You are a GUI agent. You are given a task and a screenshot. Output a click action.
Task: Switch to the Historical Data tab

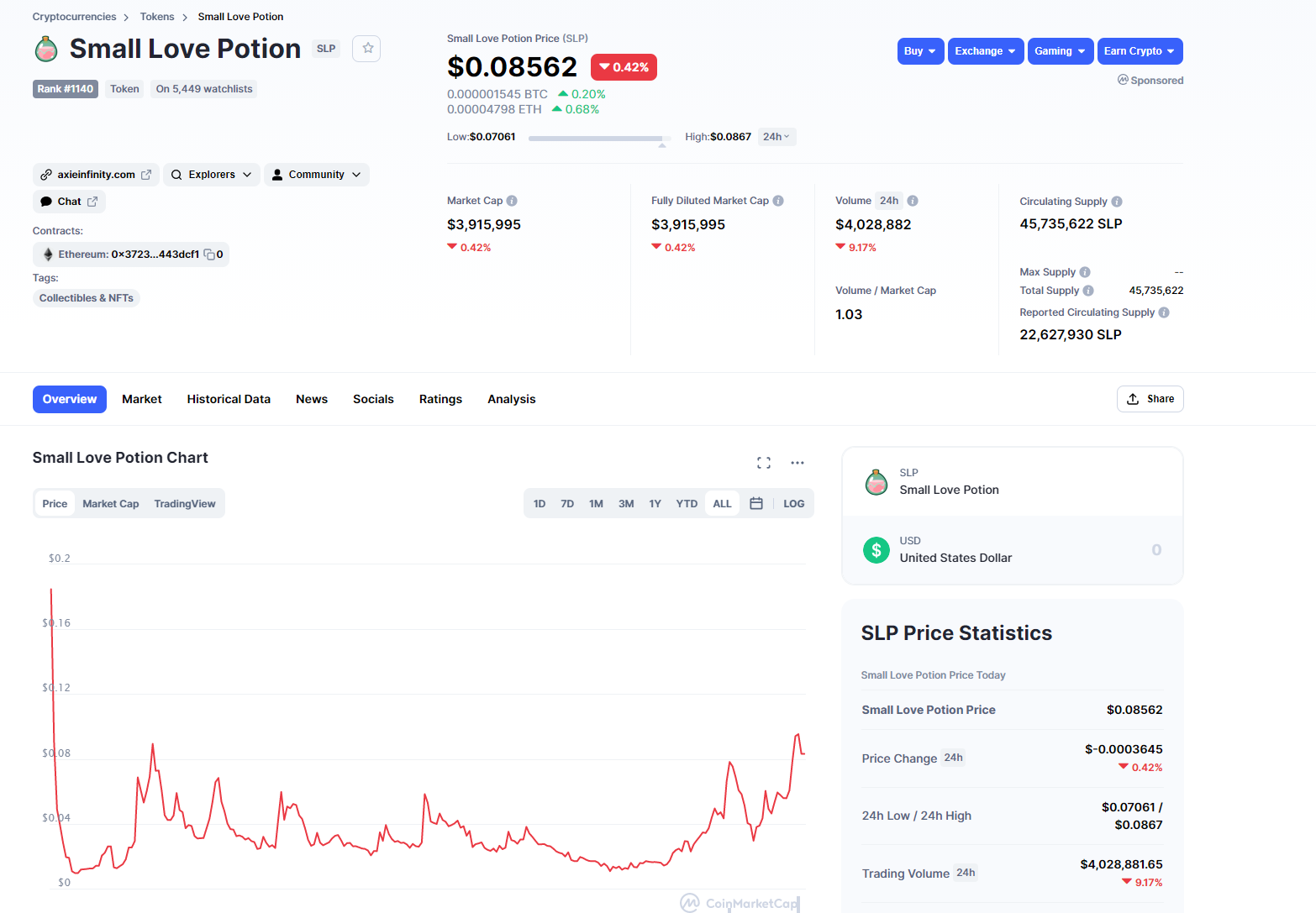point(229,399)
